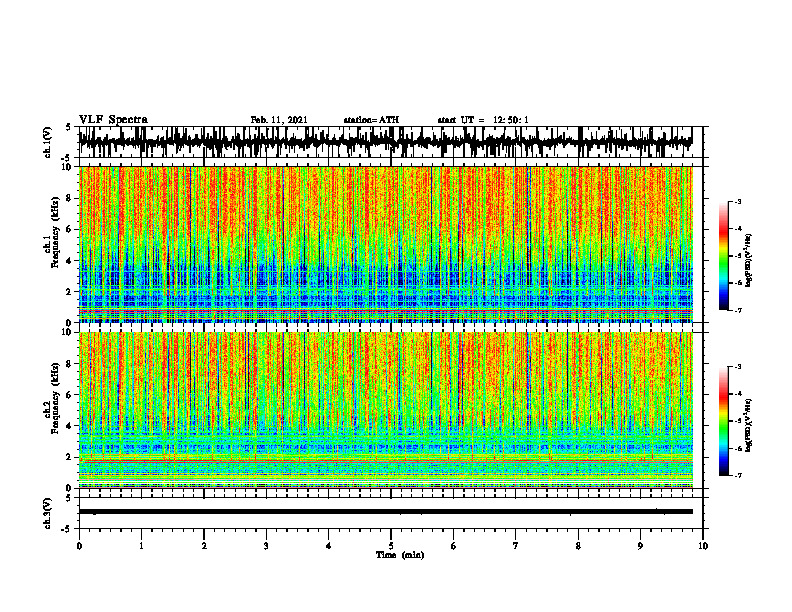Click the ch.2 spectrogram colorbar

click(x=723, y=421)
